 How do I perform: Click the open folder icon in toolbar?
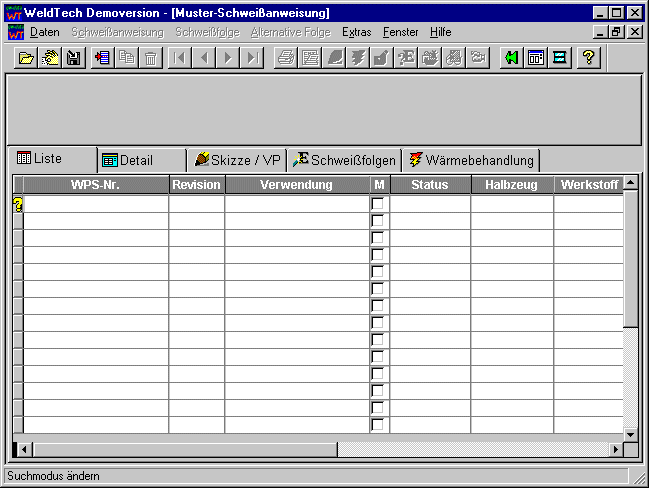click(x=26, y=58)
